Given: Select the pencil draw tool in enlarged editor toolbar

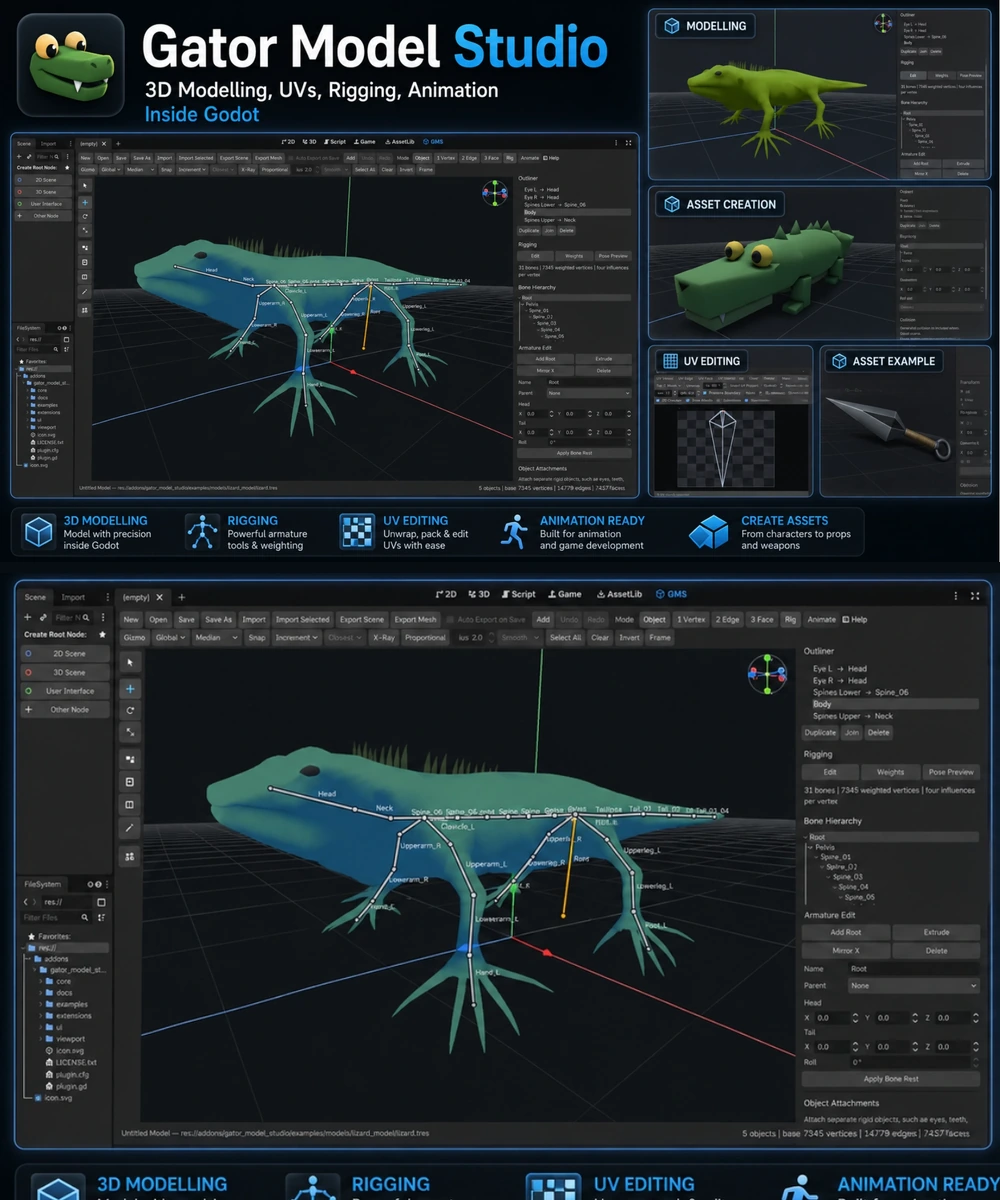Looking at the screenshot, I should coord(131,828).
